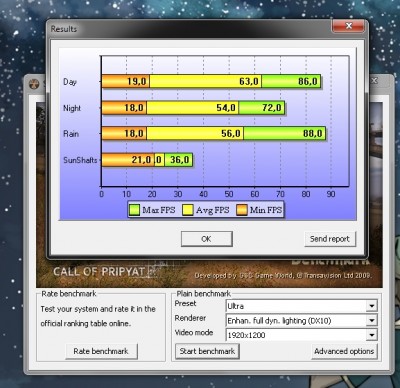This screenshot has height=388, width=400.
Task: Click the Start benchmark button
Action: pyautogui.click(x=207, y=351)
